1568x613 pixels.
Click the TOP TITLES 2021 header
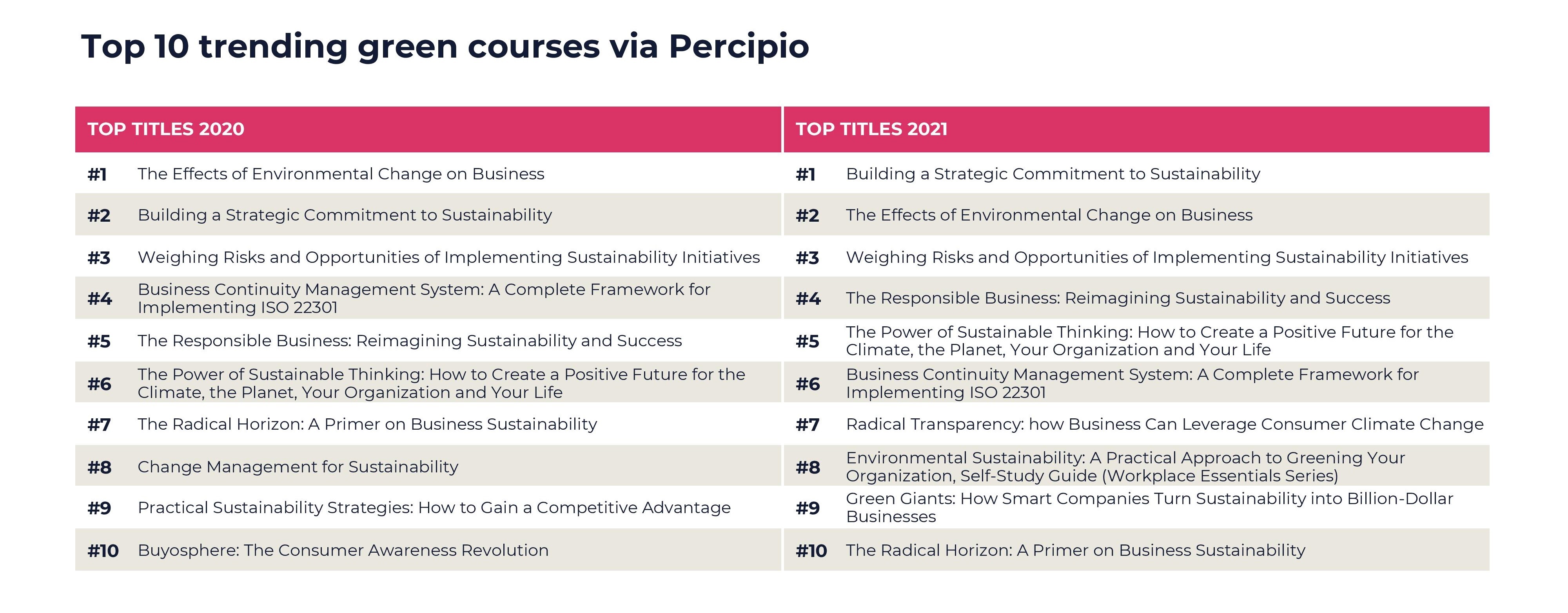coord(871,129)
